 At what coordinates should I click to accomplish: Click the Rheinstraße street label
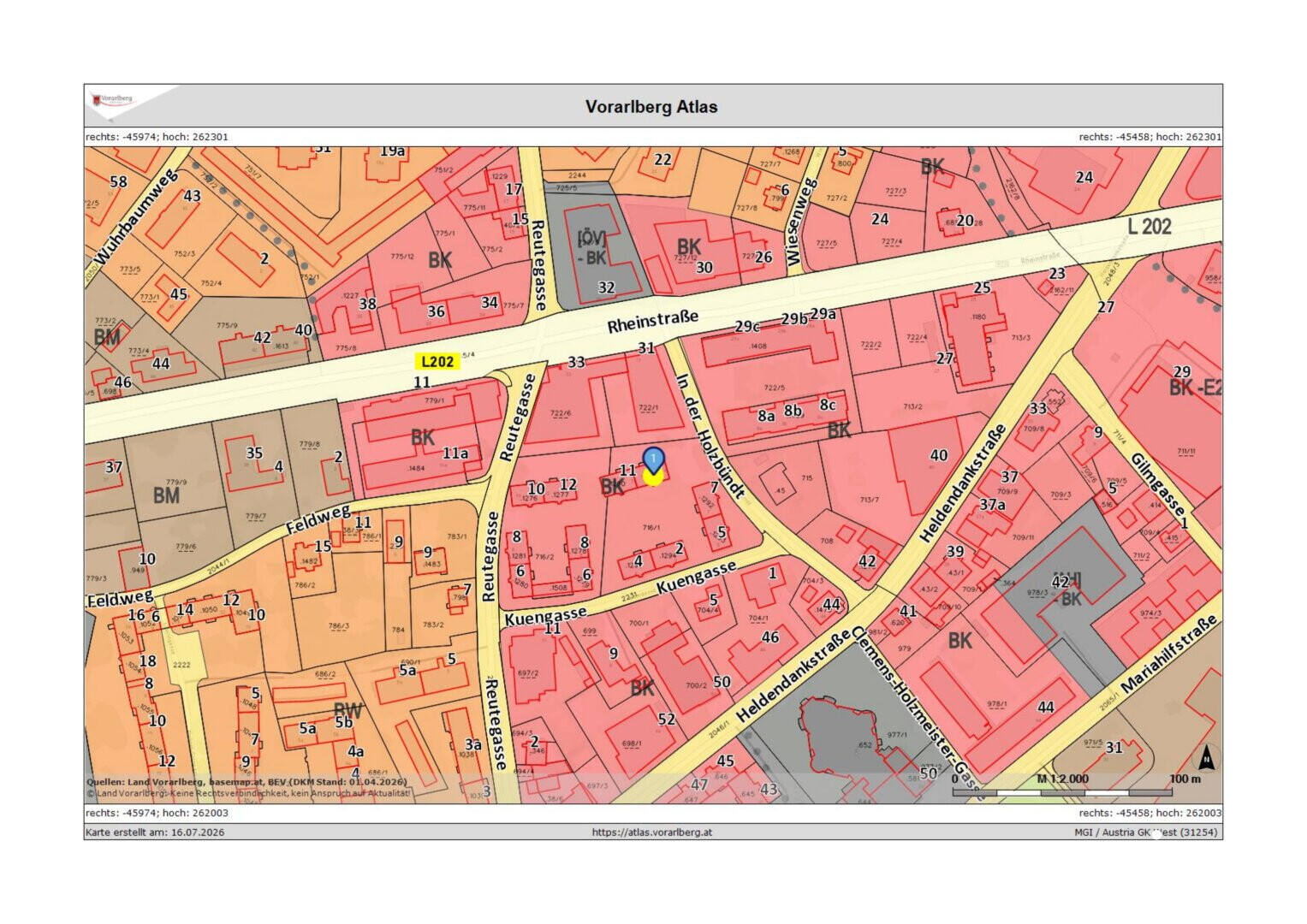652,321
